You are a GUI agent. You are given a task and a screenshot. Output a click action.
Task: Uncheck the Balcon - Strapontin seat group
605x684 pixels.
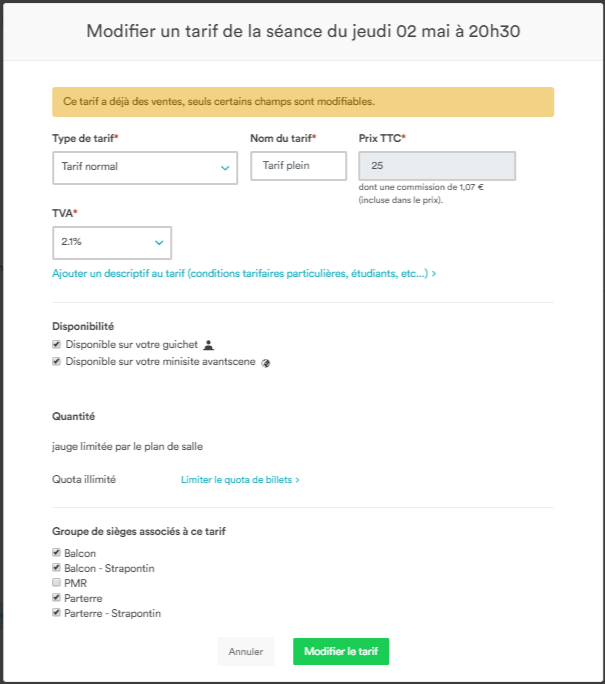[x=57, y=568]
